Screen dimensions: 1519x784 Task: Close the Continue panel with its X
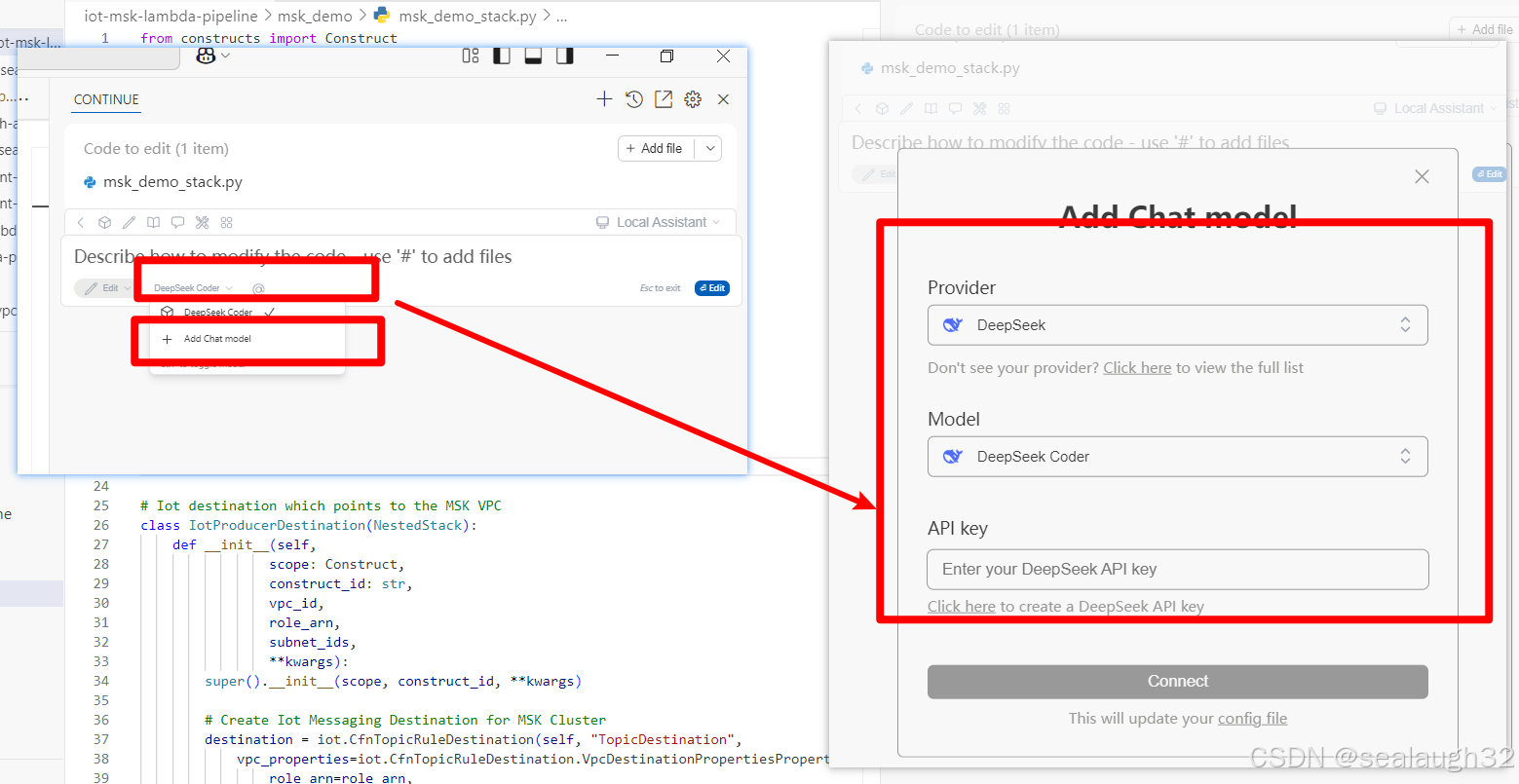[x=723, y=99]
